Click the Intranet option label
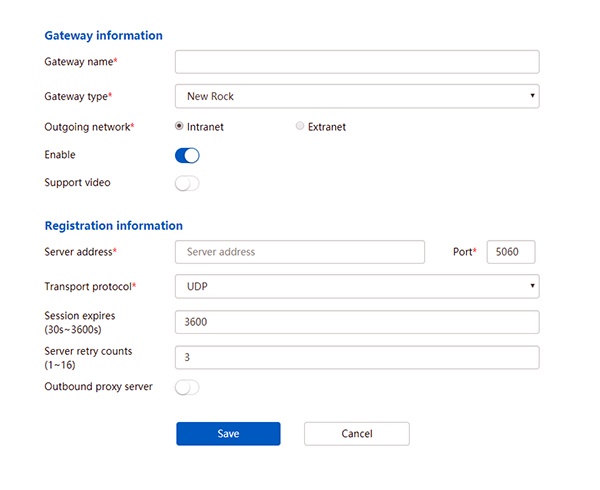Viewport: 600px width, 490px height. 205,127
